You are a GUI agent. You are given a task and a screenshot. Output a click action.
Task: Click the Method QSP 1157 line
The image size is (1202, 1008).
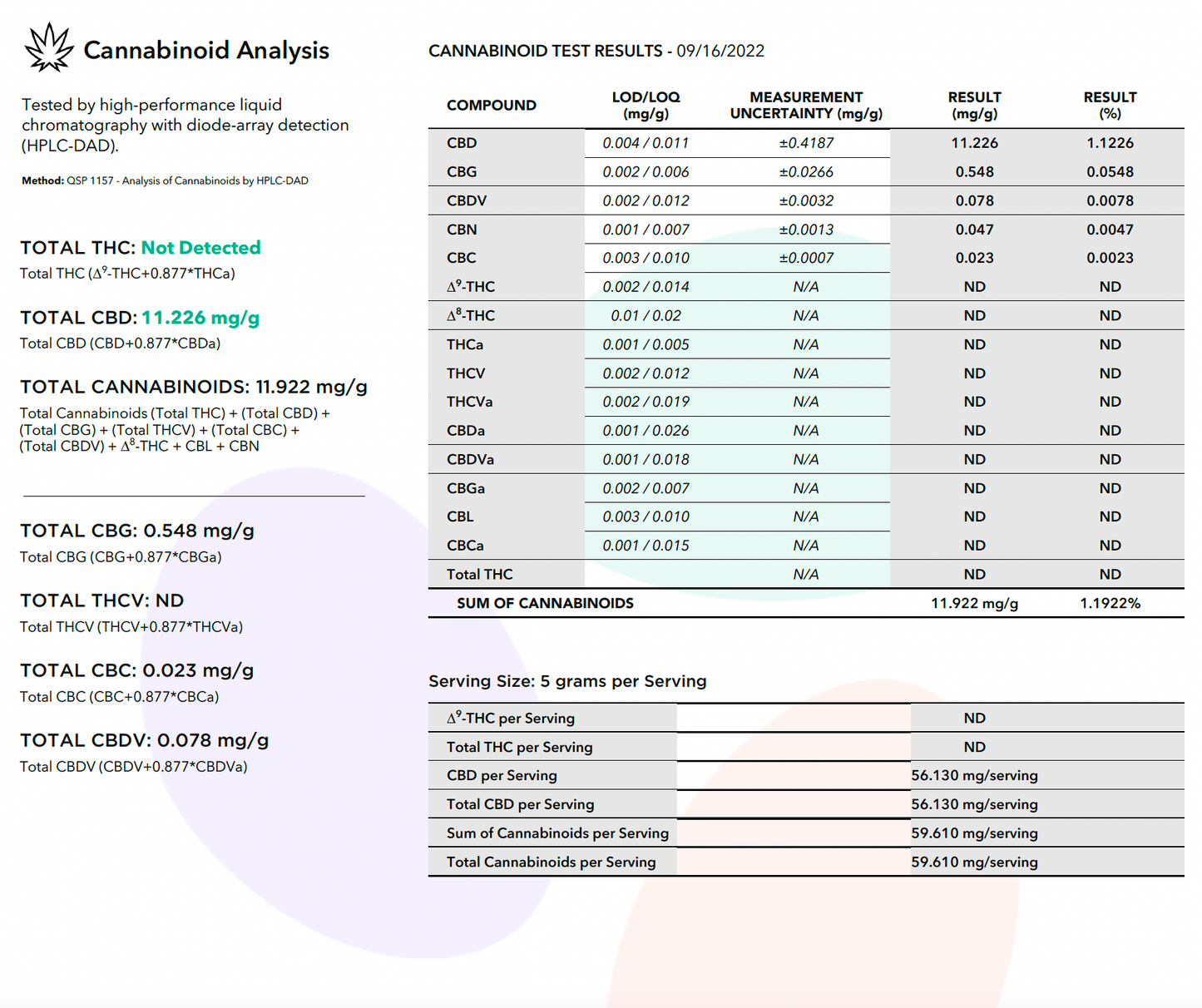(165, 180)
